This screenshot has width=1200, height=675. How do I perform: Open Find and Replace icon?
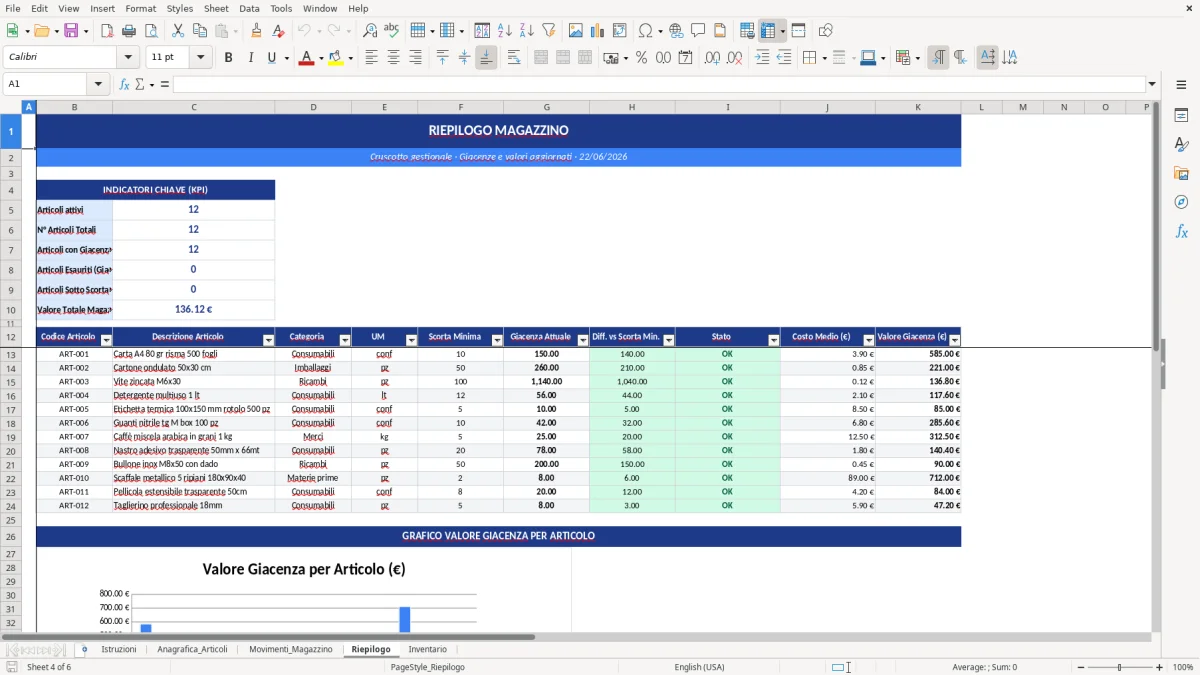click(370, 31)
